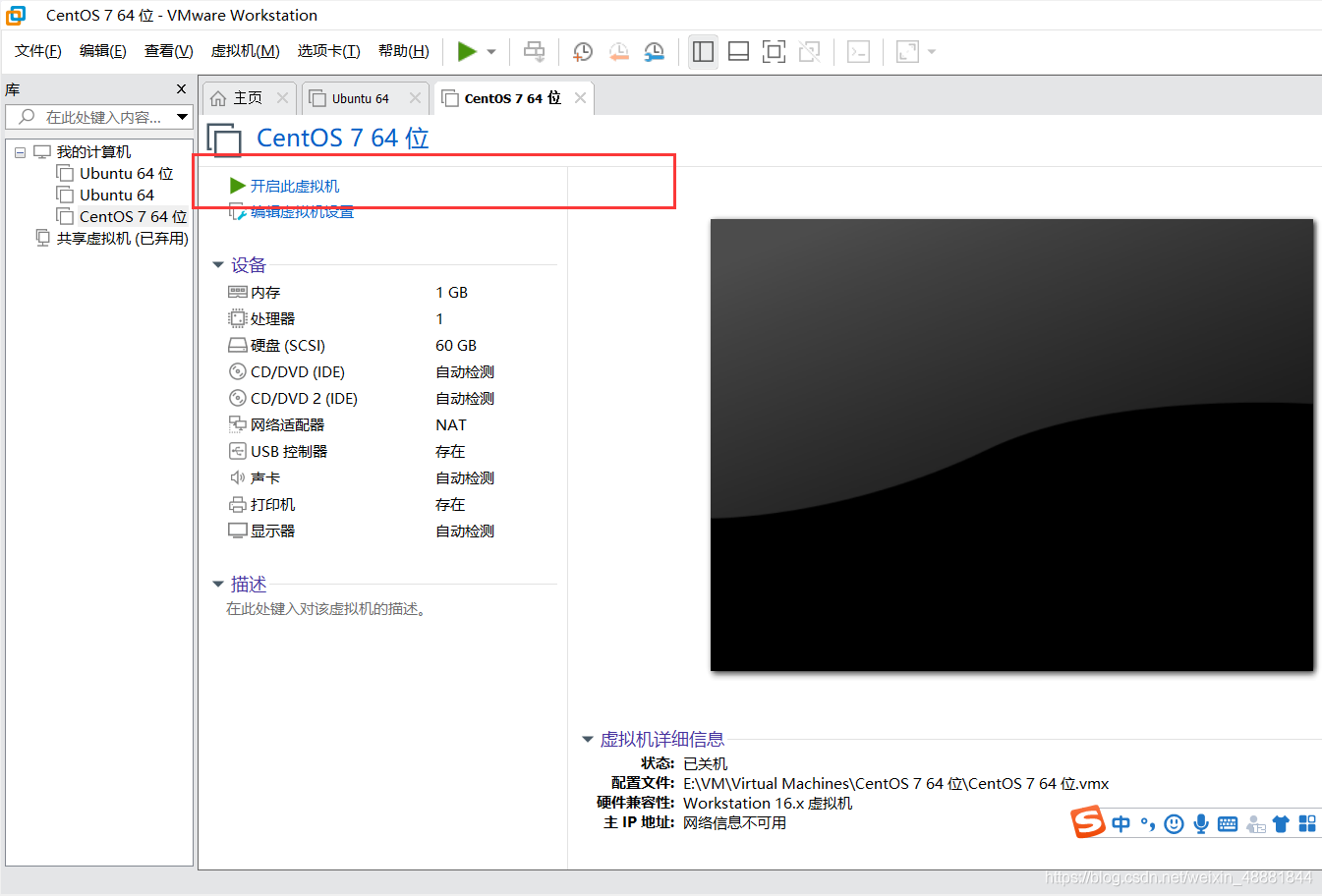
Task: Select 共享虚拟机 (已弃用) tree item
Action: (122, 239)
